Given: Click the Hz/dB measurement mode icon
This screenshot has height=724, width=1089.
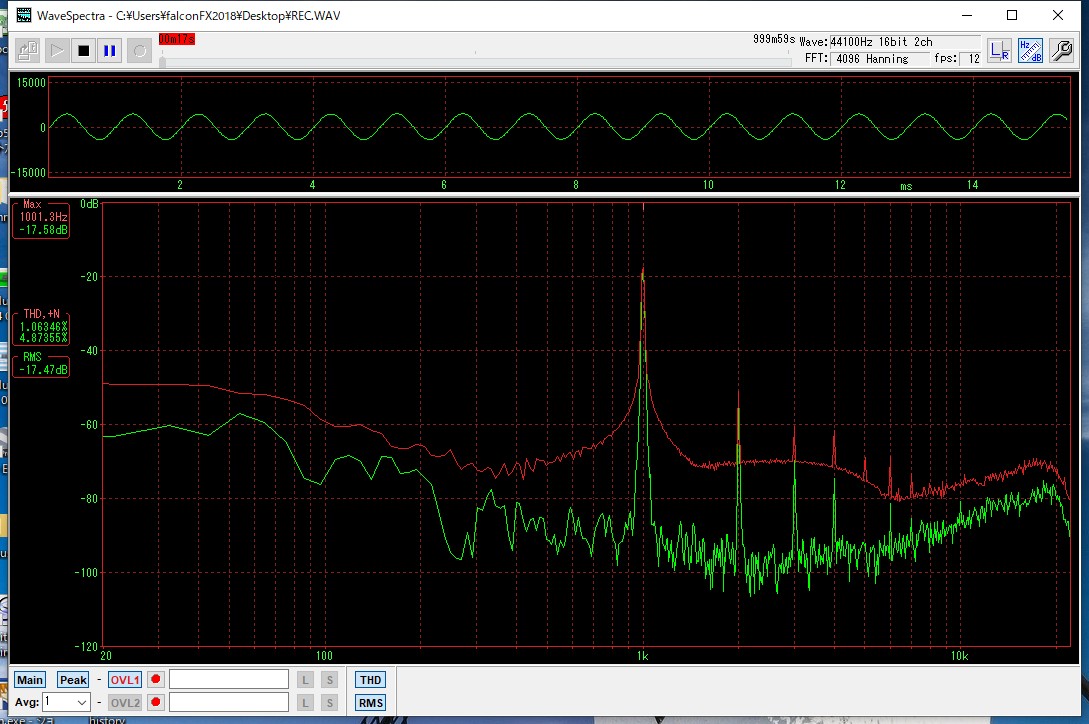Looking at the screenshot, I should pyautogui.click(x=1030, y=51).
